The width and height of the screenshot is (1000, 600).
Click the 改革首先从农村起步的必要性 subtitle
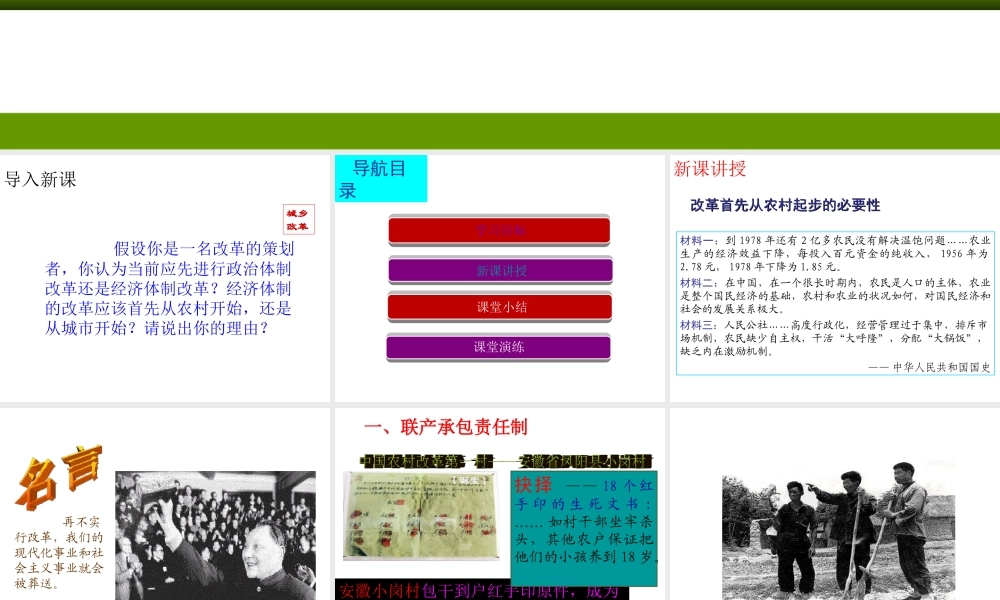pyautogui.click(x=785, y=205)
